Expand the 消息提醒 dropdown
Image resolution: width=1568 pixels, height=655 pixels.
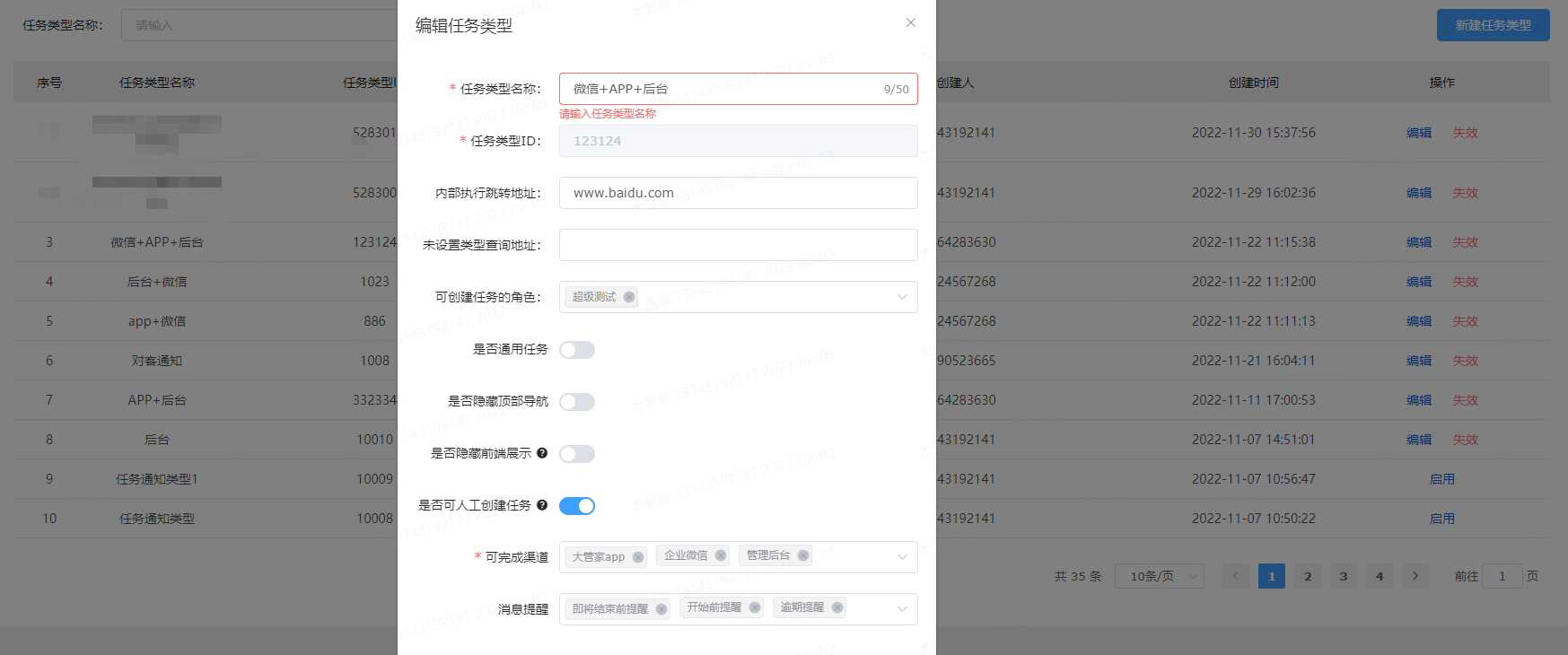[902, 609]
